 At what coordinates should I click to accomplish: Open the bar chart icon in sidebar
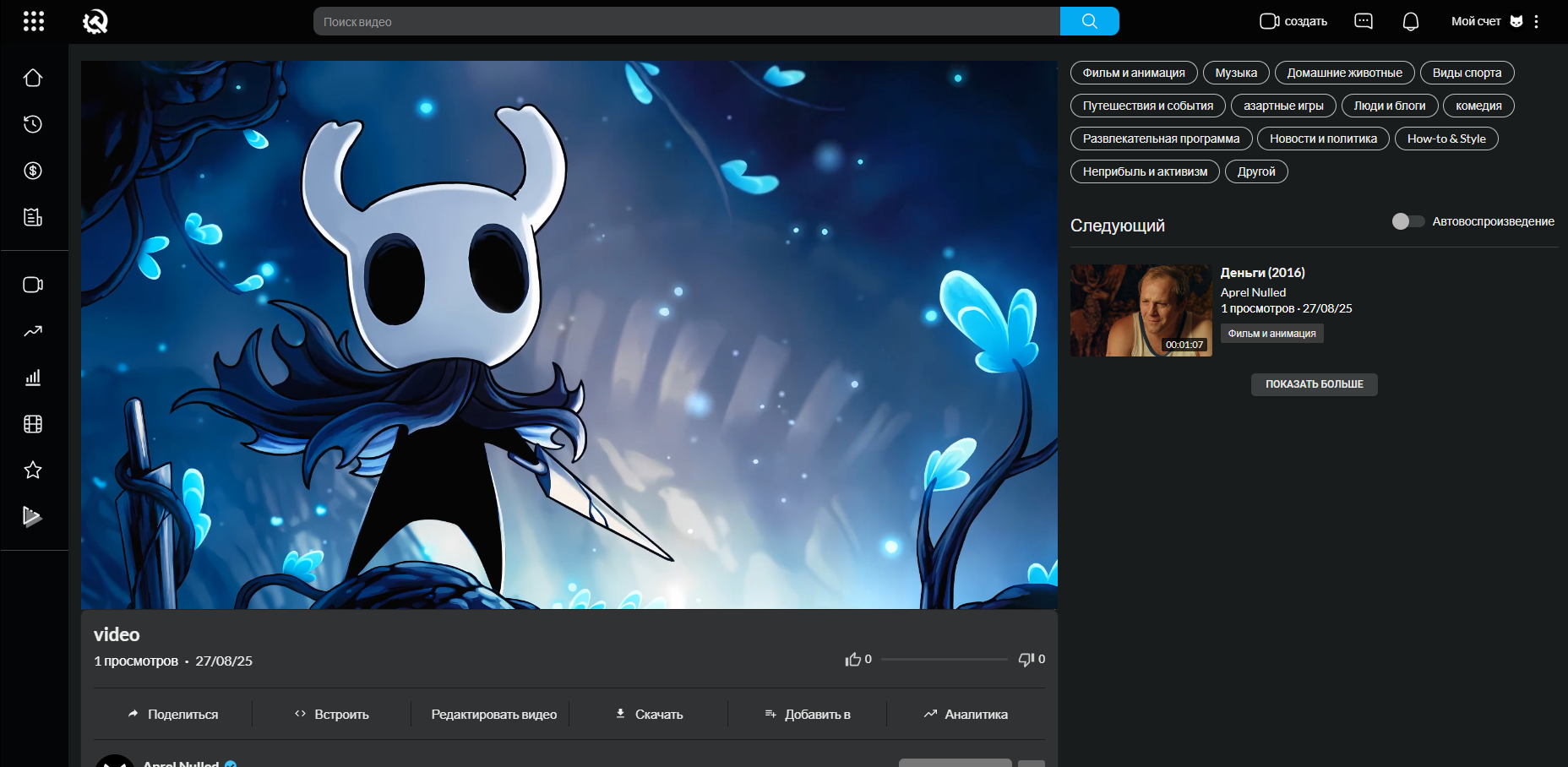point(33,378)
